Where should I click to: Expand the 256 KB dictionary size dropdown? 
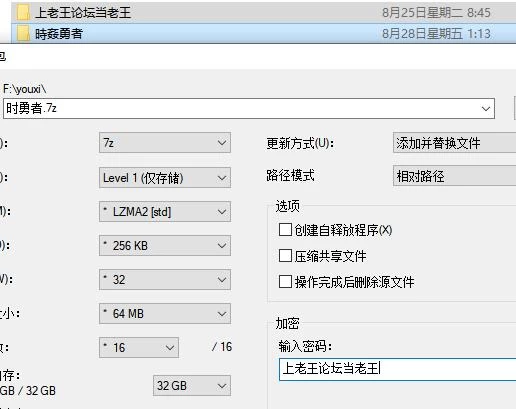[165, 246]
